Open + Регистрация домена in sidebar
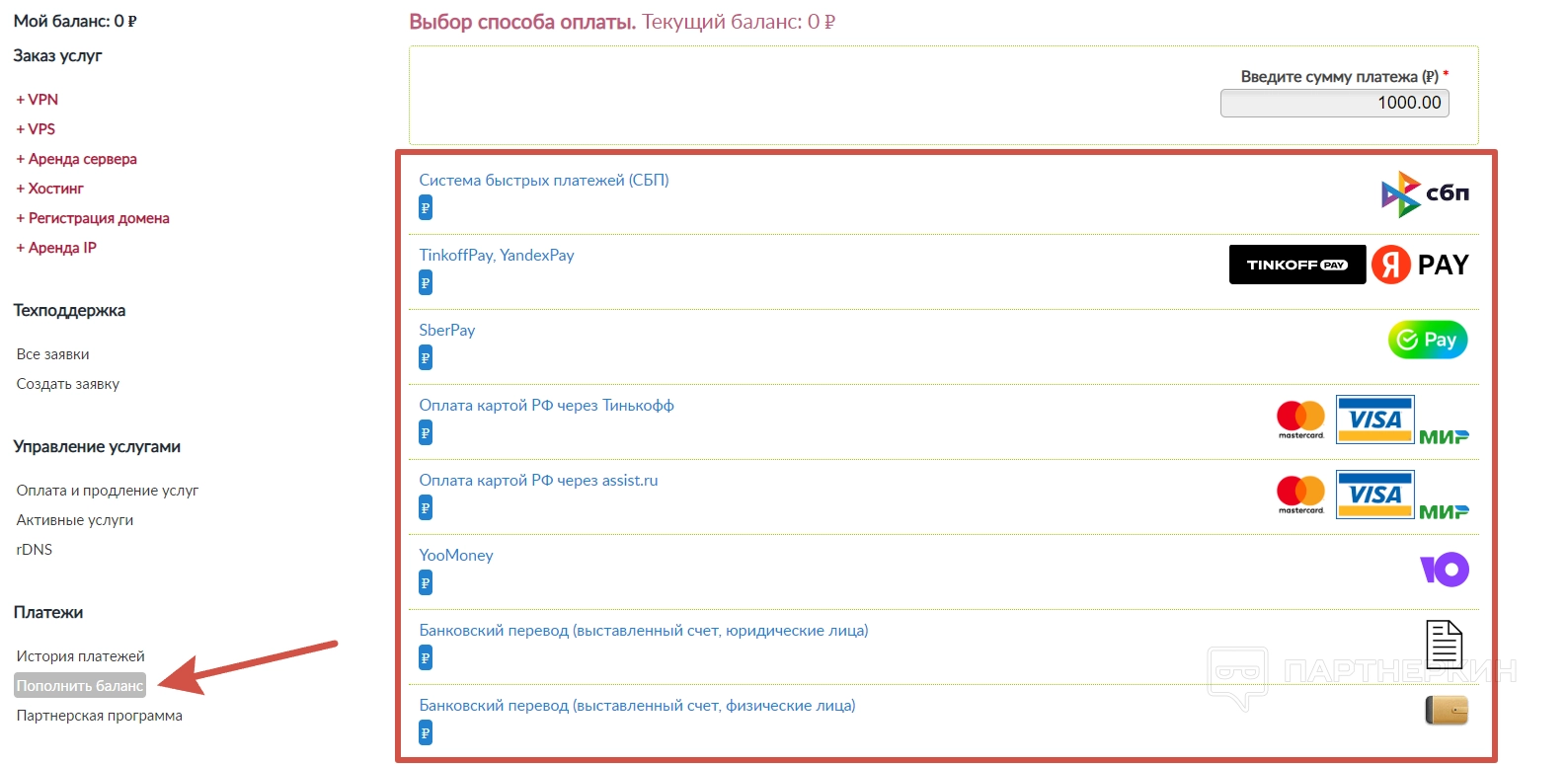Image resolution: width=1568 pixels, height=764 pixels. 93,218
